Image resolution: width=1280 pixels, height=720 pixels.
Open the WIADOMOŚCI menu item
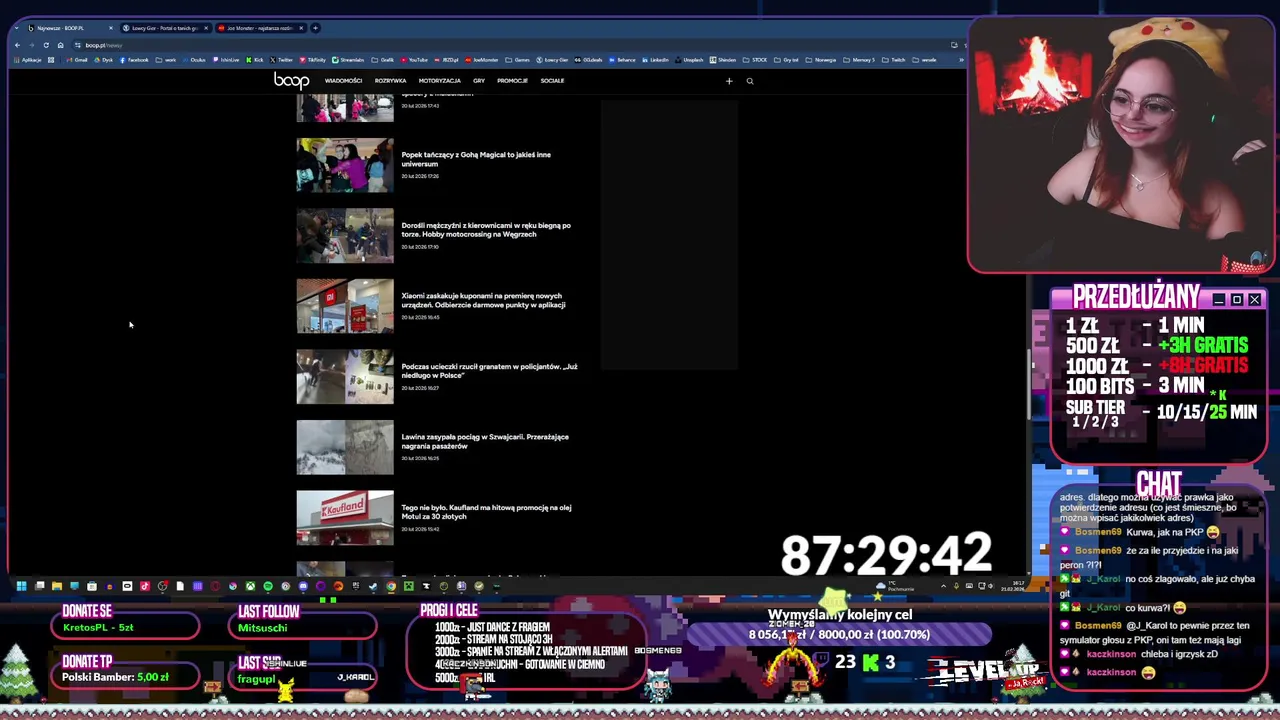343,81
